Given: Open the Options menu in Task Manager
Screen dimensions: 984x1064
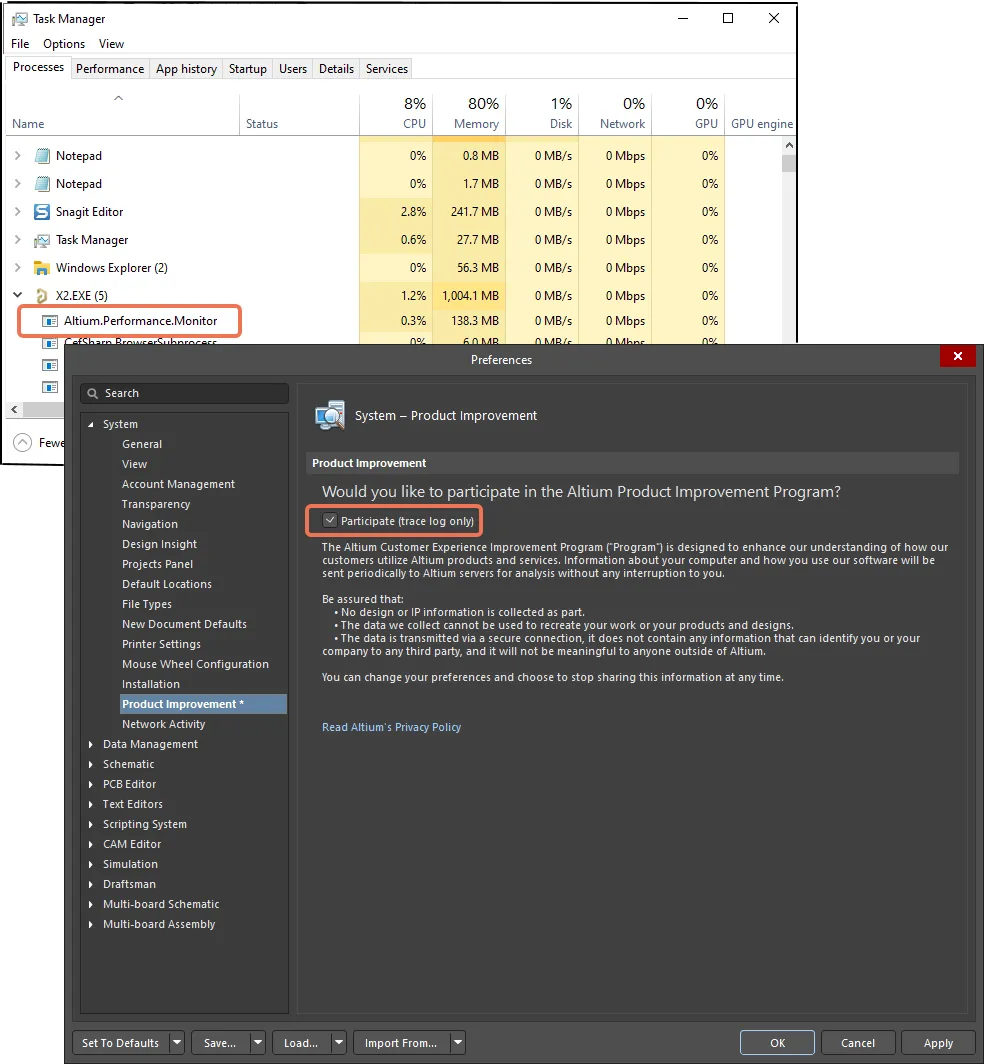Looking at the screenshot, I should [x=64, y=44].
